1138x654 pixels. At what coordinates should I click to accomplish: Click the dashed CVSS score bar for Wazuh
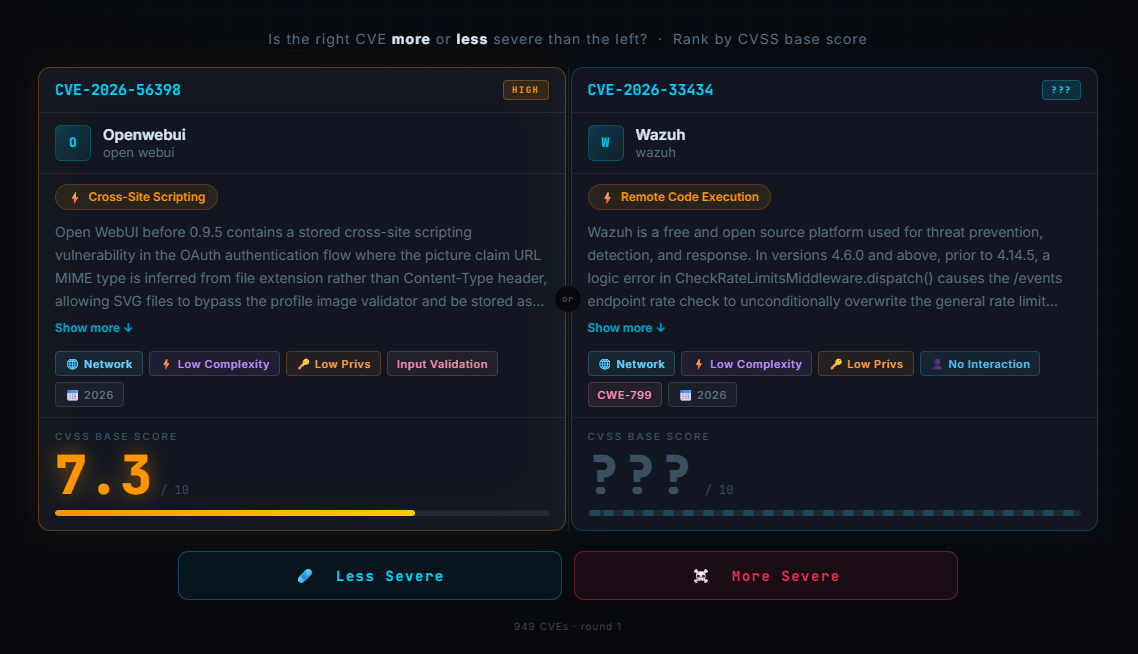click(x=834, y=513)
